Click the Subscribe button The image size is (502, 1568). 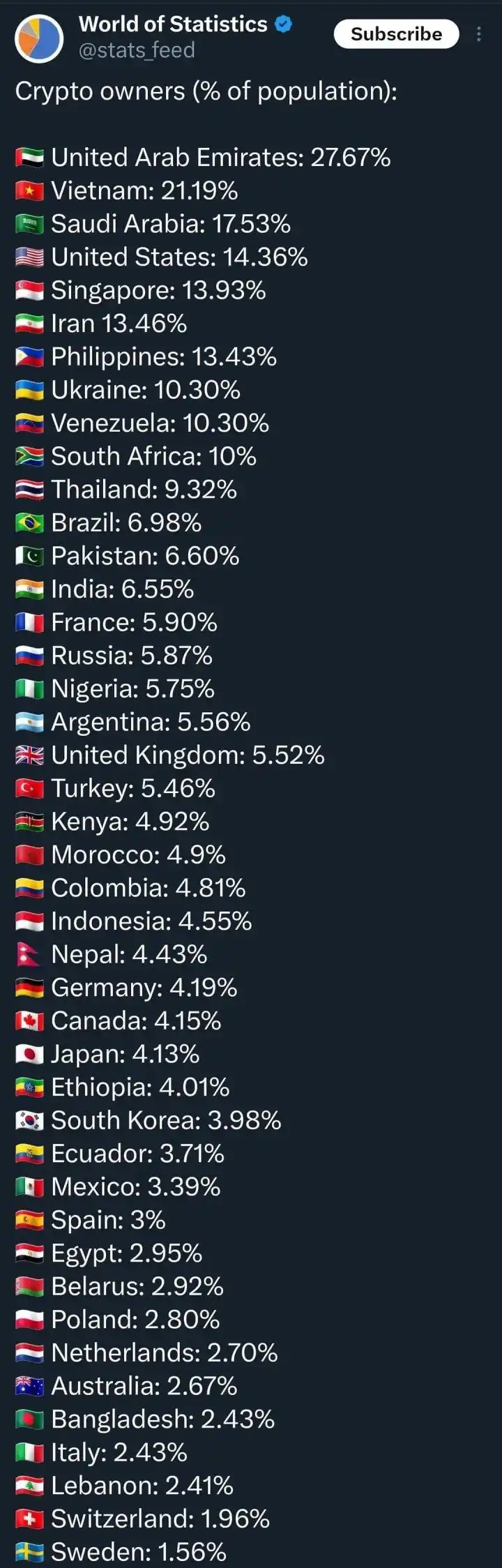click(396, 34)
